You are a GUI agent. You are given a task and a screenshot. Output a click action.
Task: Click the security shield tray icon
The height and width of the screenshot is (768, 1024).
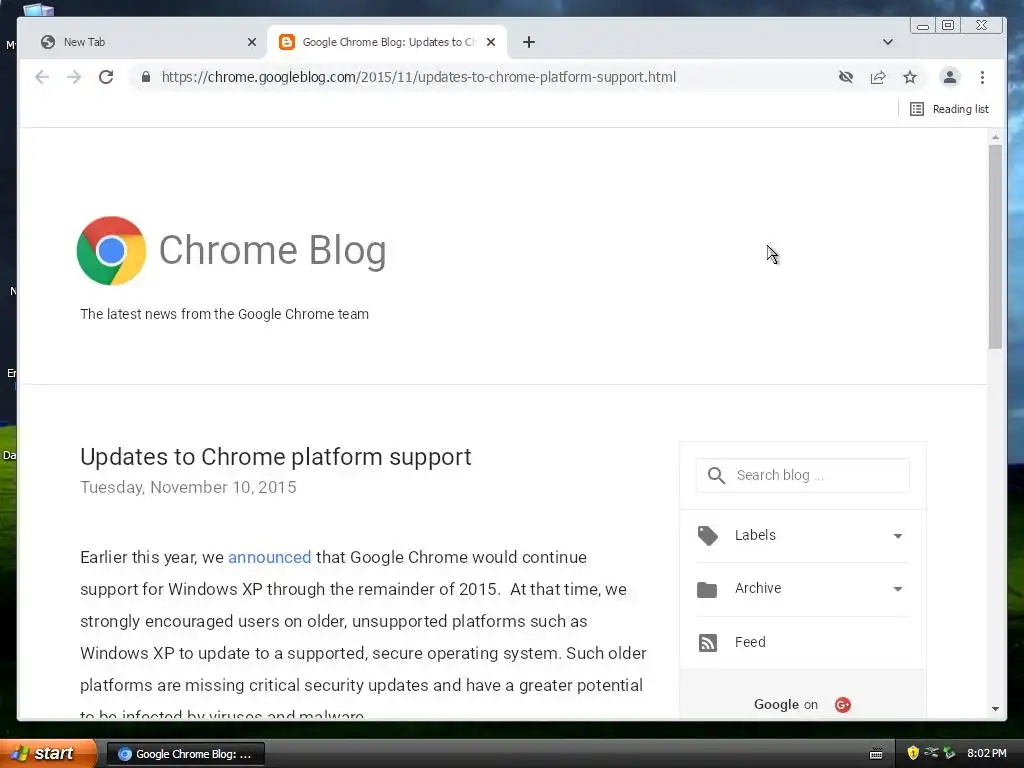coord(912,753)
